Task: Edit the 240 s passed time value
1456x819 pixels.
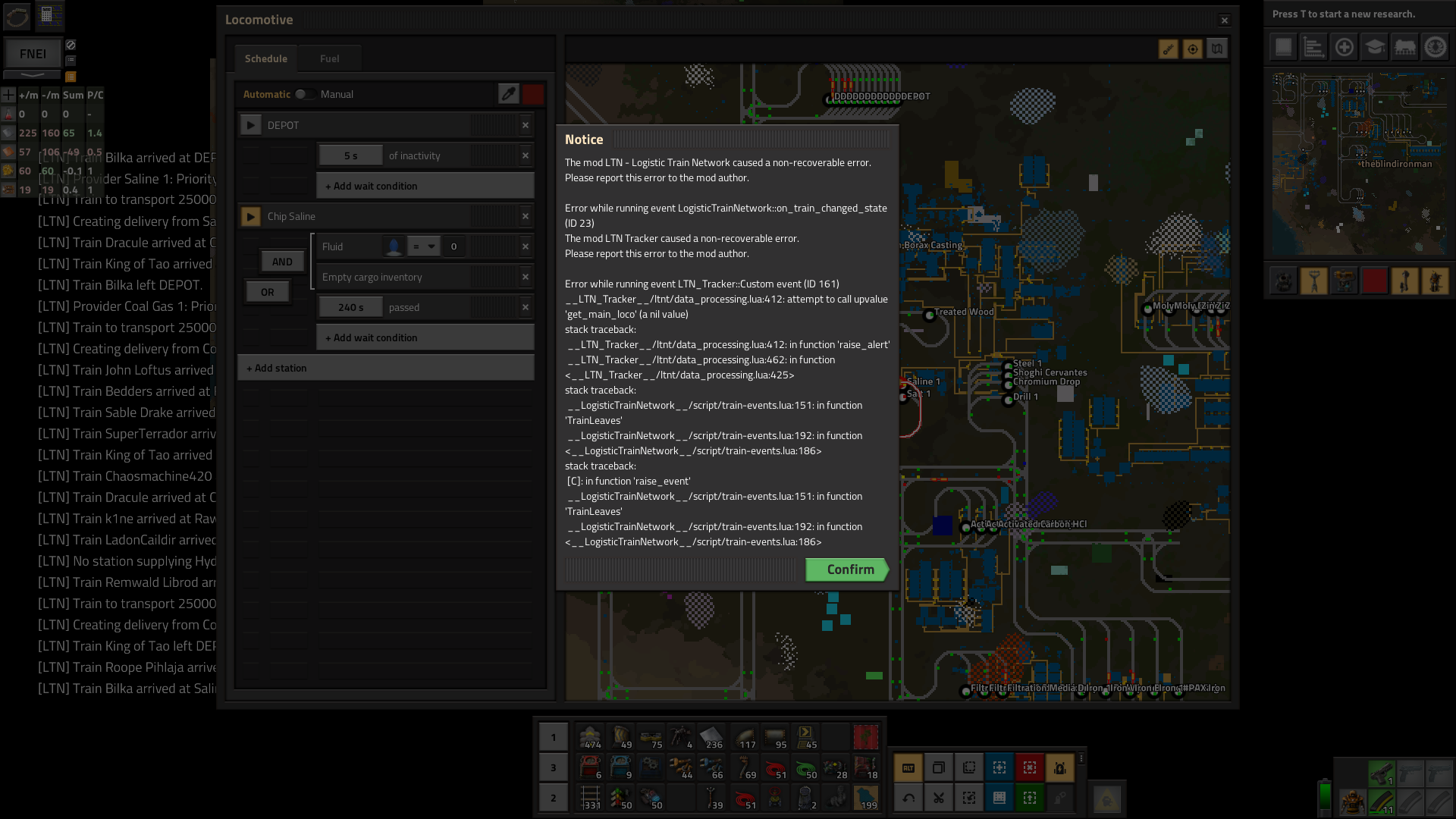Action: click(x=350, y=307)
